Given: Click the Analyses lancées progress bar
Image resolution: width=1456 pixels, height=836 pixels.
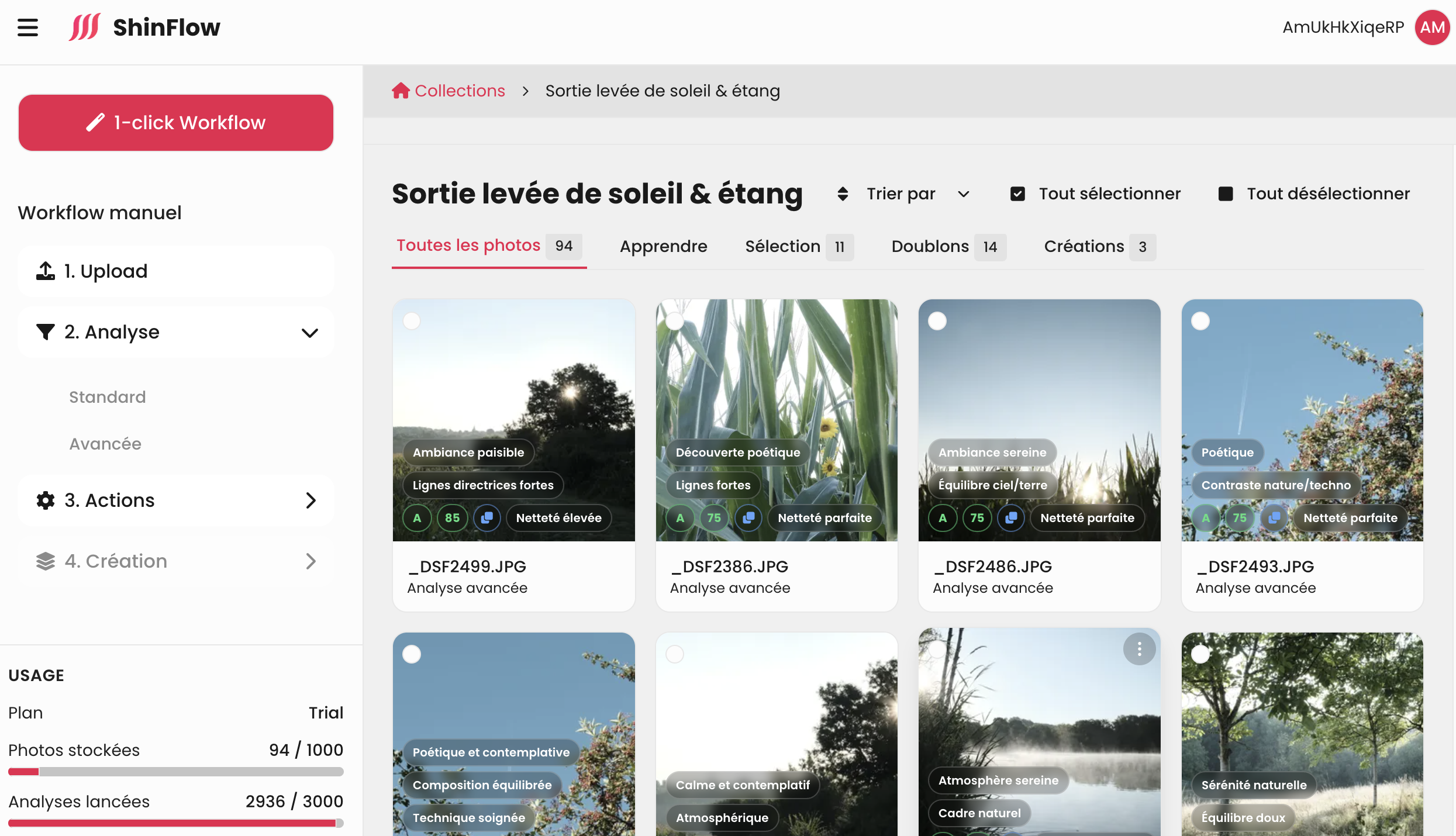Looking at the screenshot, I should tap(175, 823).
